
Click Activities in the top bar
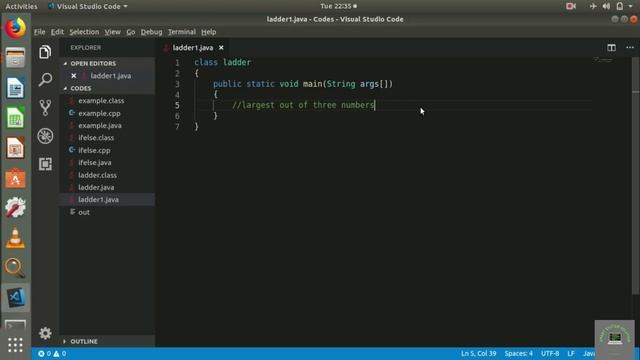pyautogui.click(x=21, y=6)
